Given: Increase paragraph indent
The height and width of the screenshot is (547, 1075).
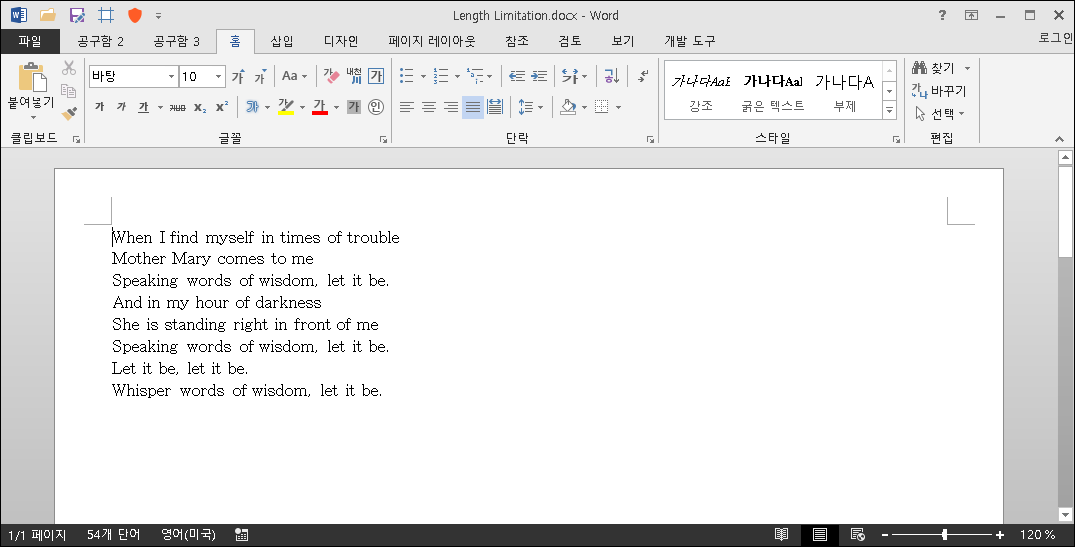Looking at the screenshot, I should 540,76.
